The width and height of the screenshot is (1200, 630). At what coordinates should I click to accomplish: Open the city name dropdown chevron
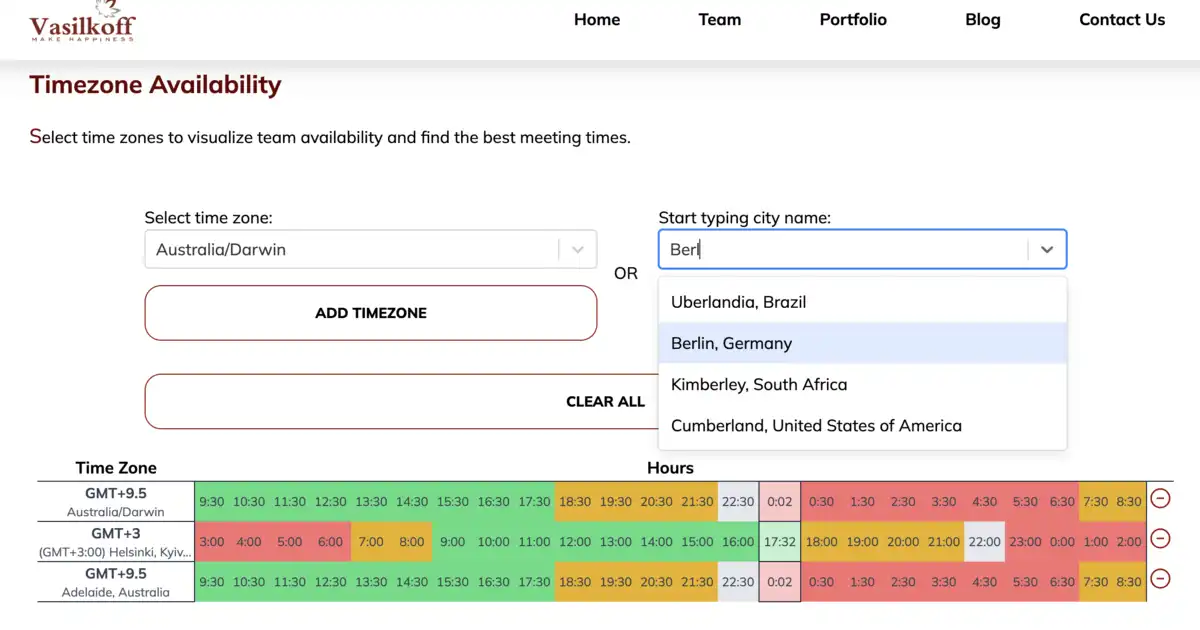pos(1047,249)
